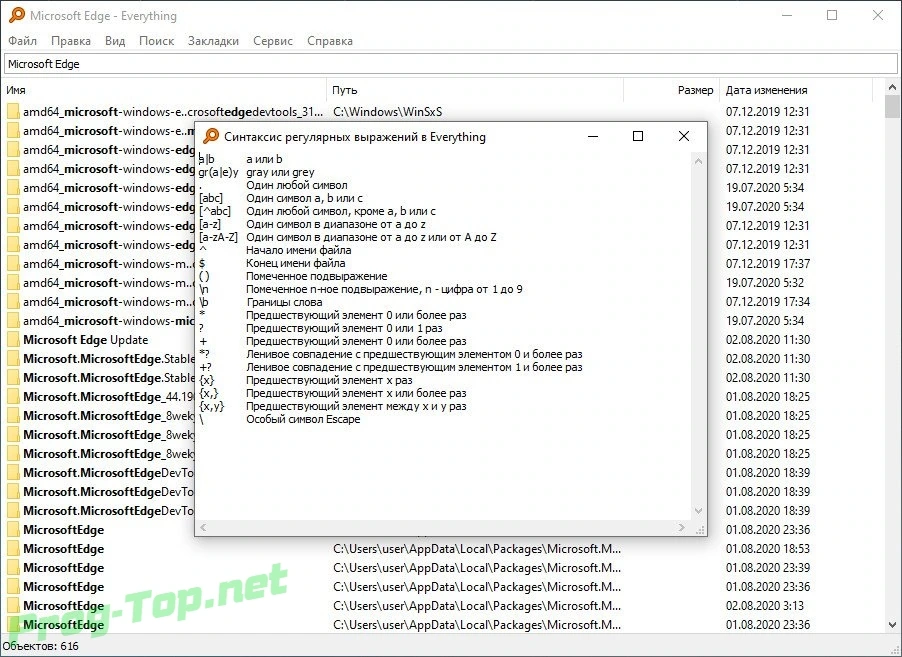Click the [^abc] pattern in regex dialog
The width and height of the screenshot is (902, 657).
click(215, 211)
